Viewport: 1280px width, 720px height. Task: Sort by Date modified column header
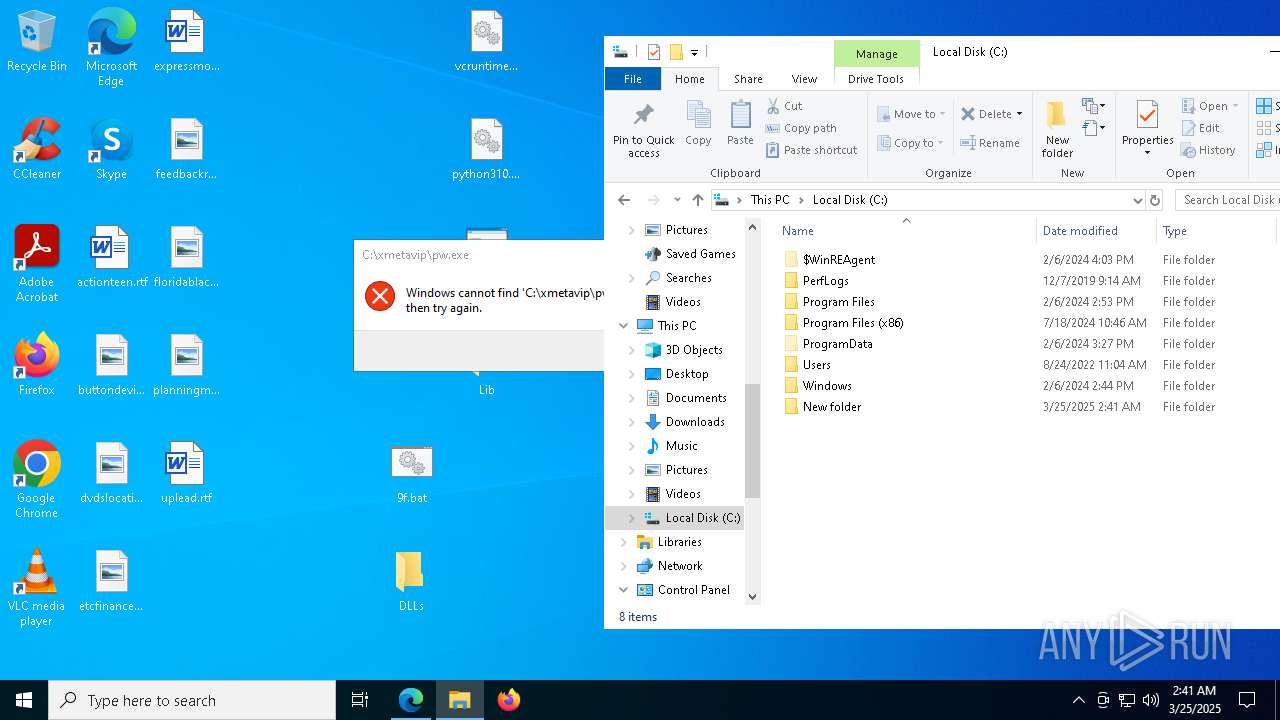coord(1096,231)
